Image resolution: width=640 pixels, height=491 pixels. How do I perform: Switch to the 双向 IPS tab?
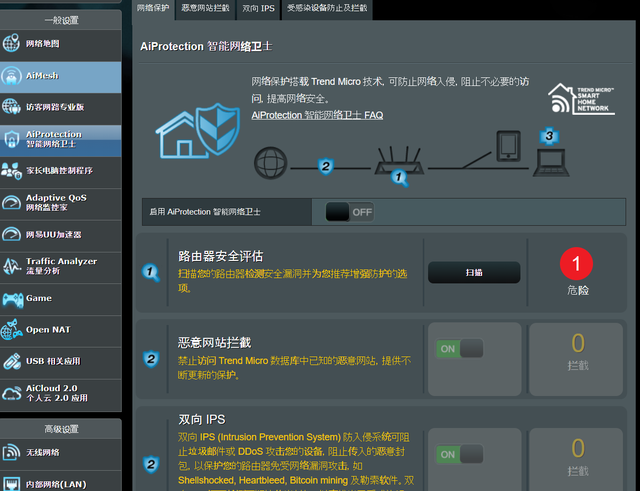click(258, 9)
